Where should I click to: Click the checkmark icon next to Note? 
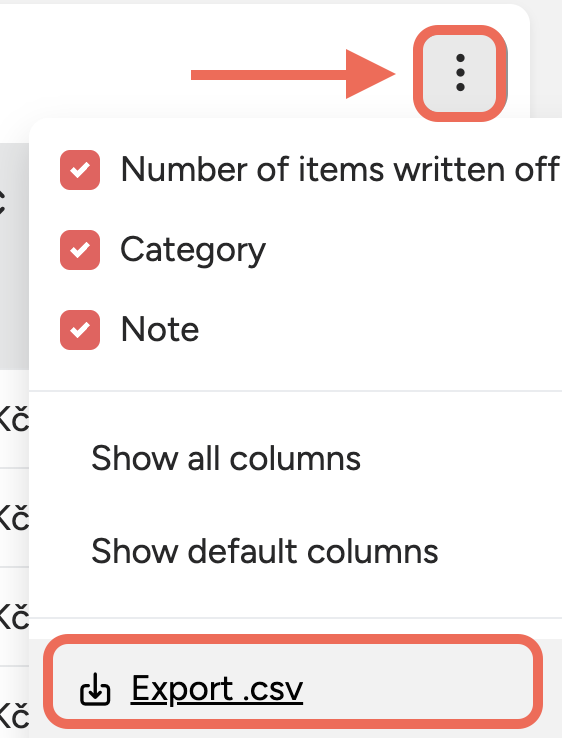click(x=80, y=330)
